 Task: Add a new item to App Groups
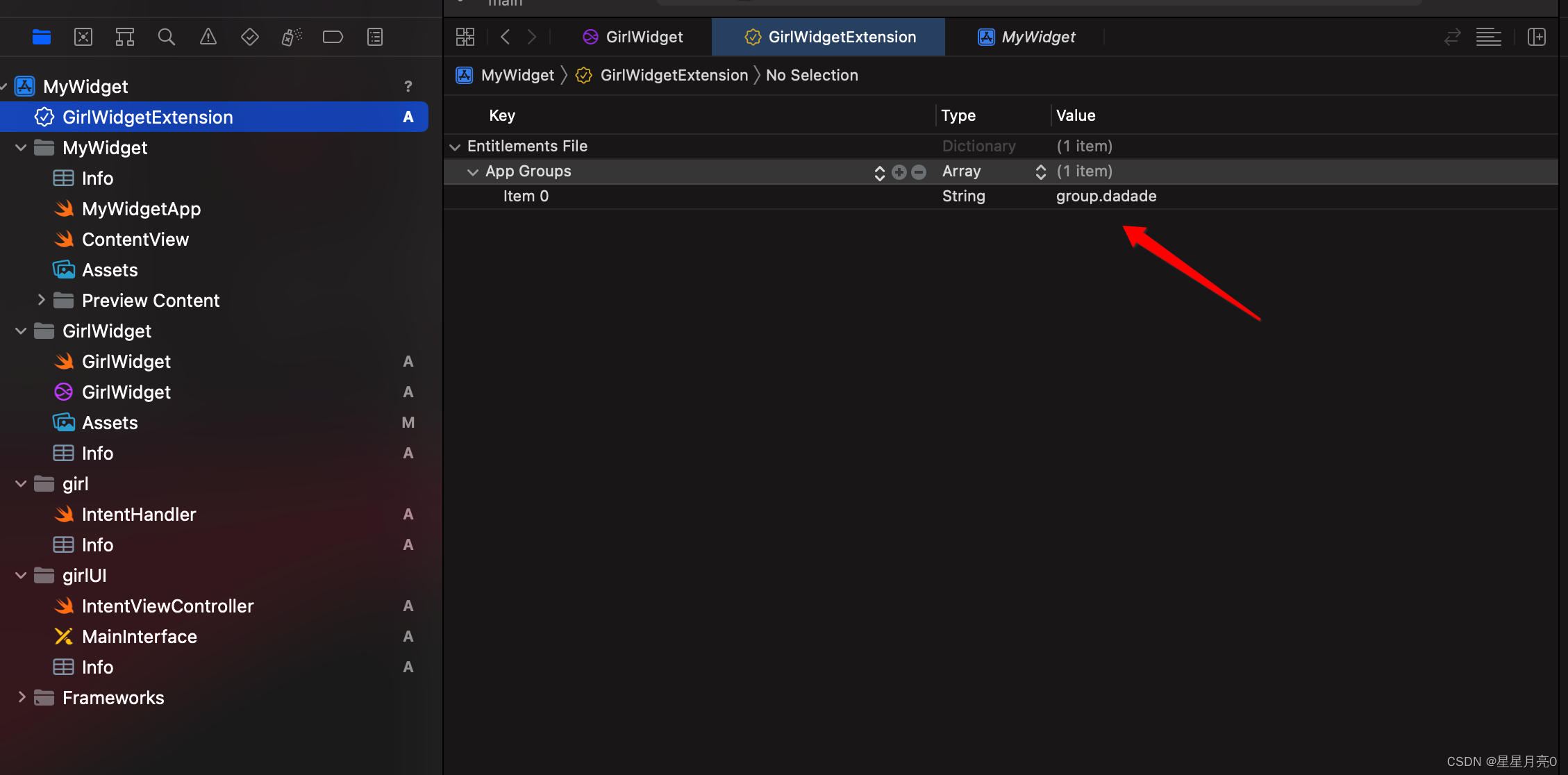pos(899,172)
